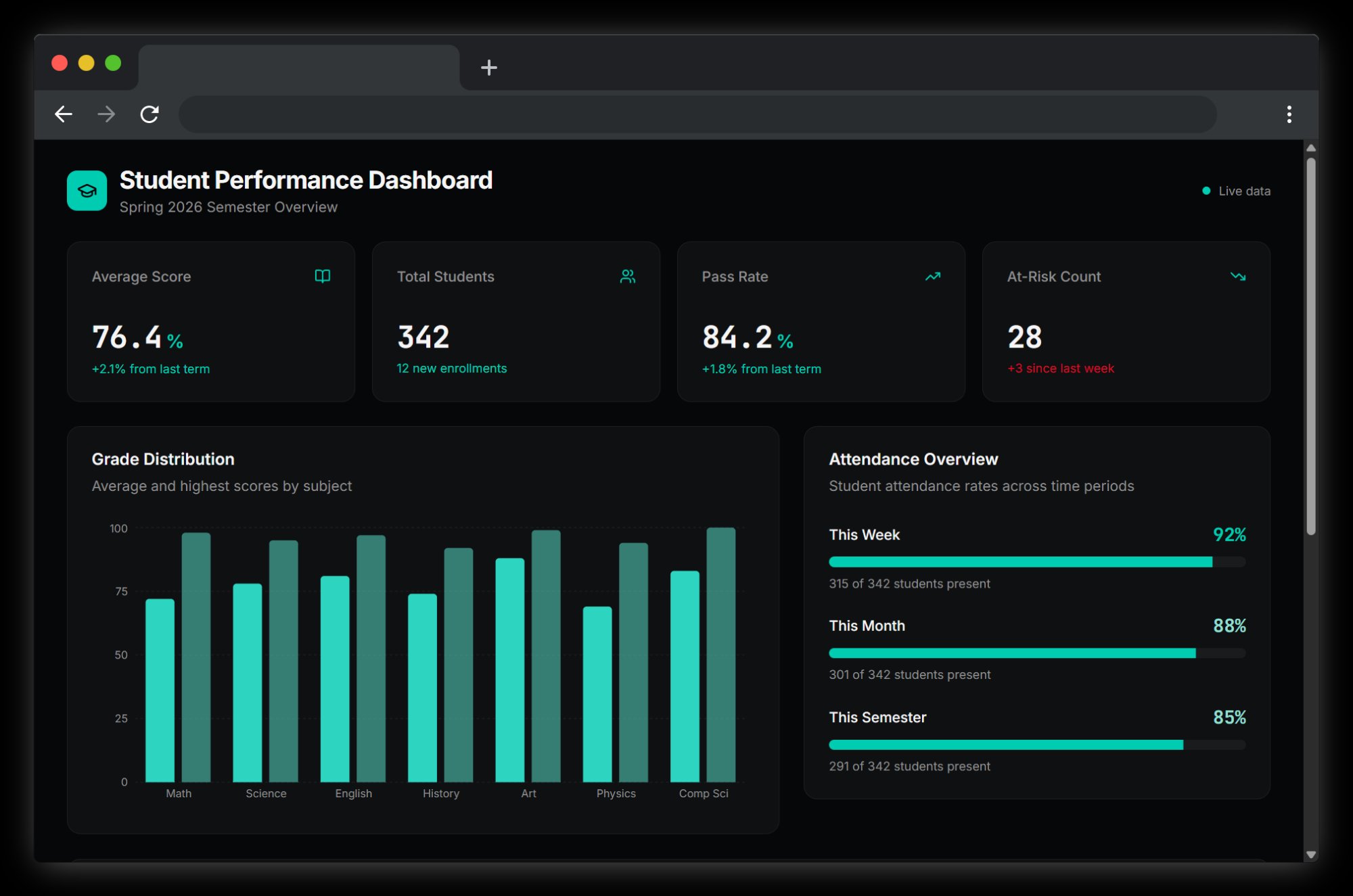Click the forward navigation arrow
1353x896 pixels.
pos(106,114)
